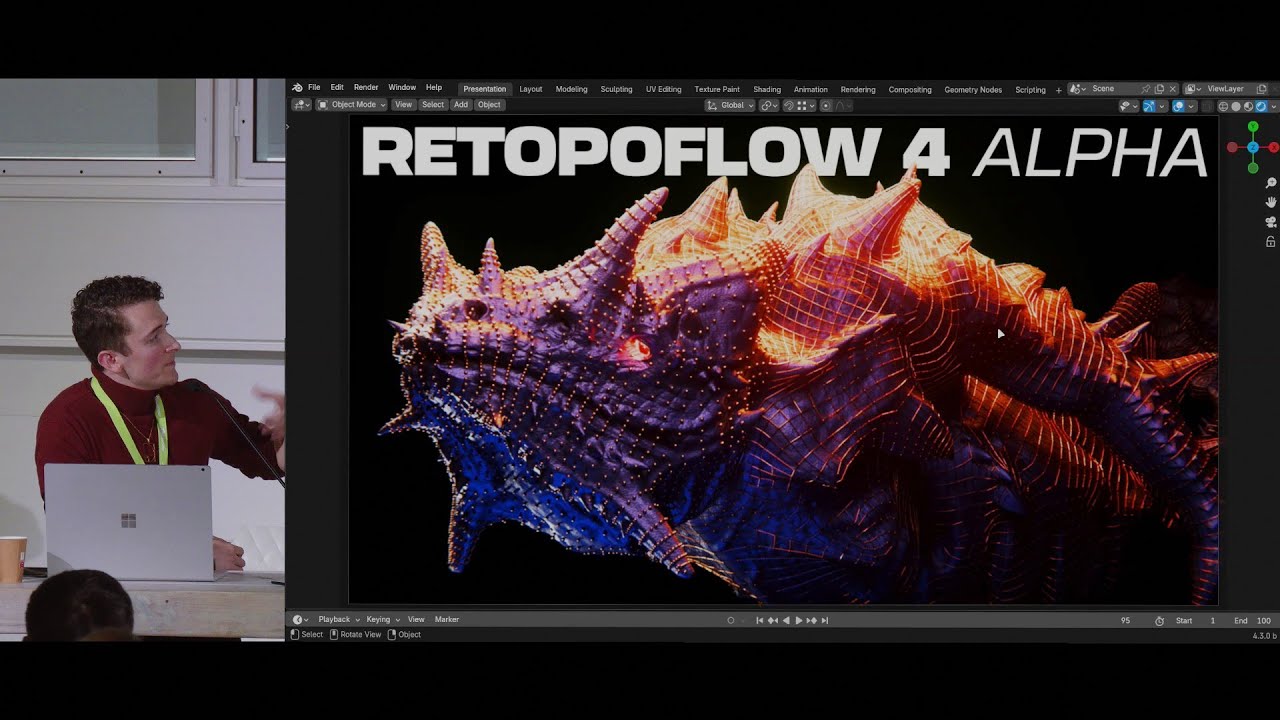Open the timeline Keying menu
The image size is (1280, 720).
382,620
